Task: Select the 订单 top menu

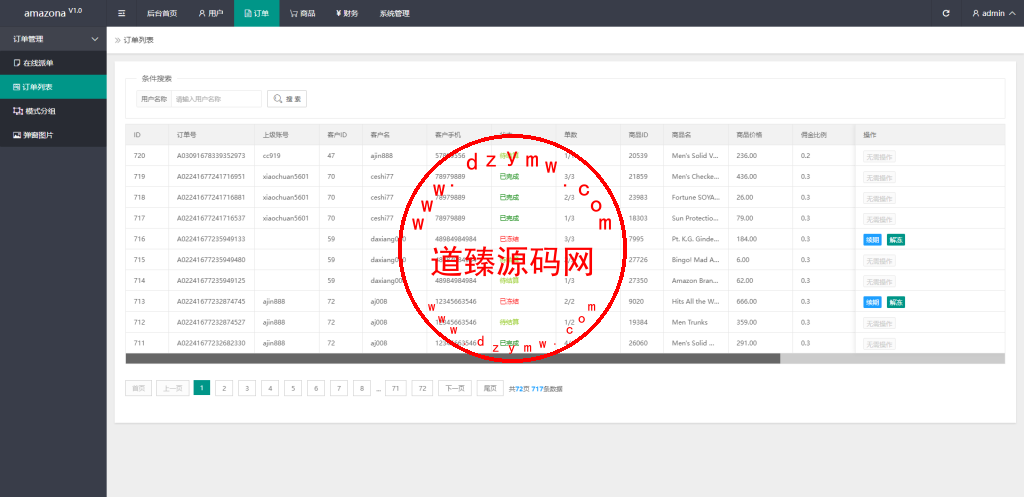Action: coord(257,13)
